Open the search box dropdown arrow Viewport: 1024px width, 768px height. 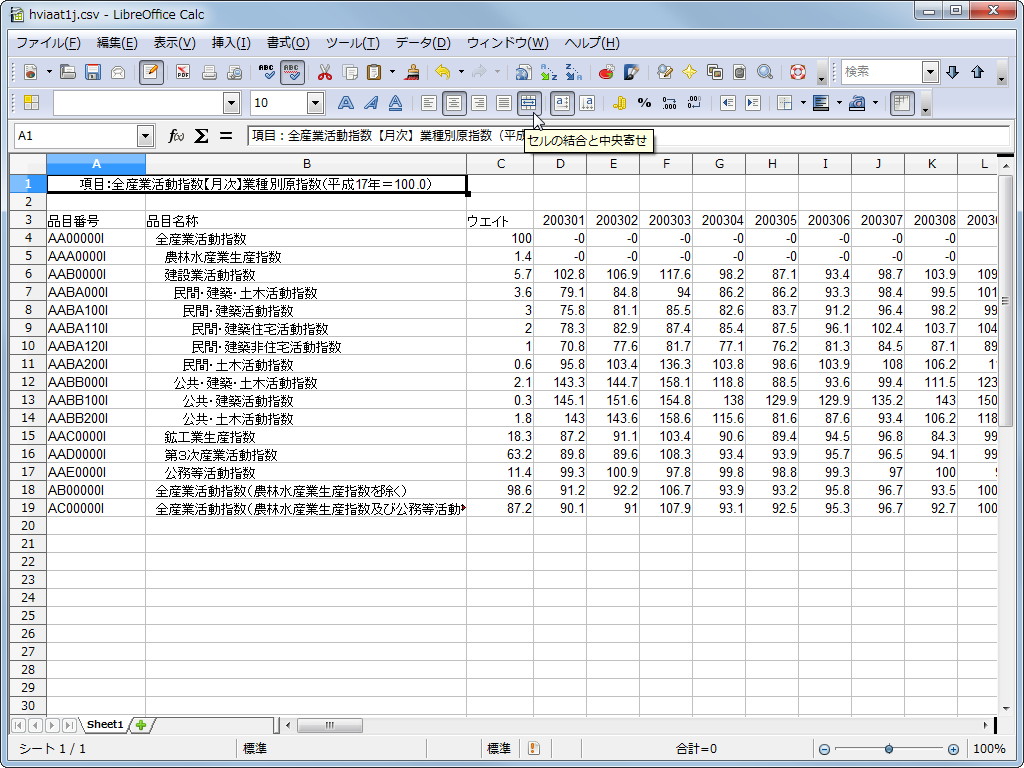(930, 72)
